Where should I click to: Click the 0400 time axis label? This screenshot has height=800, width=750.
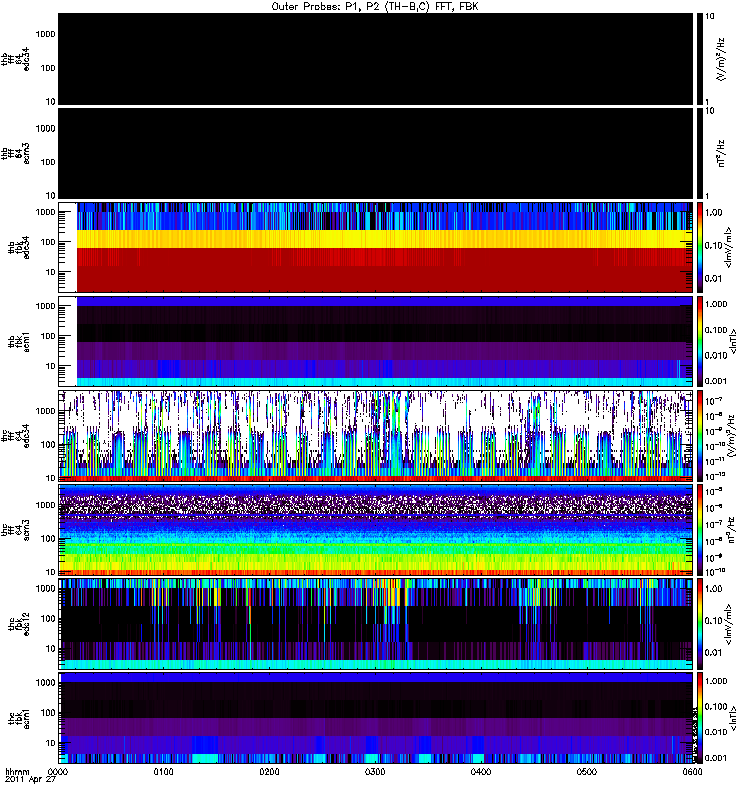(x=481, y=772)
